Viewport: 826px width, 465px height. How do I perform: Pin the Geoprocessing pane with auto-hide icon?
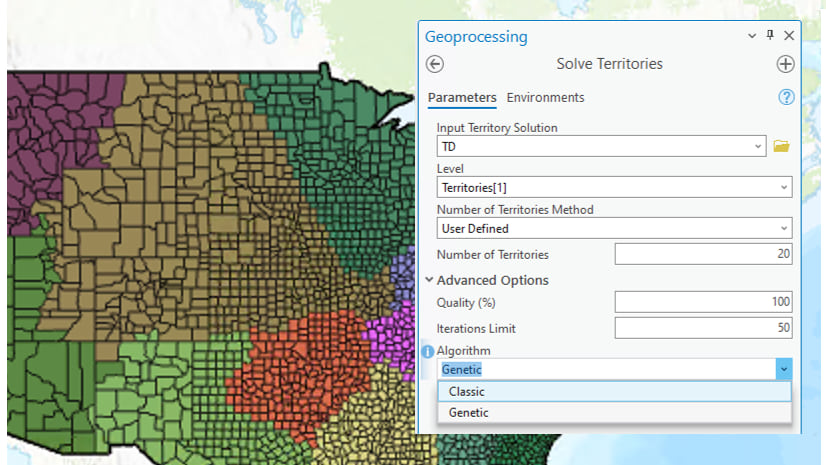[770, 35]
